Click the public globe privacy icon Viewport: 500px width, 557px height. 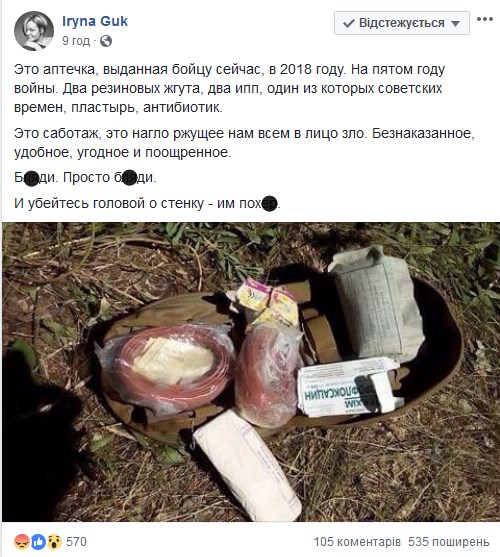coord(106,41)
